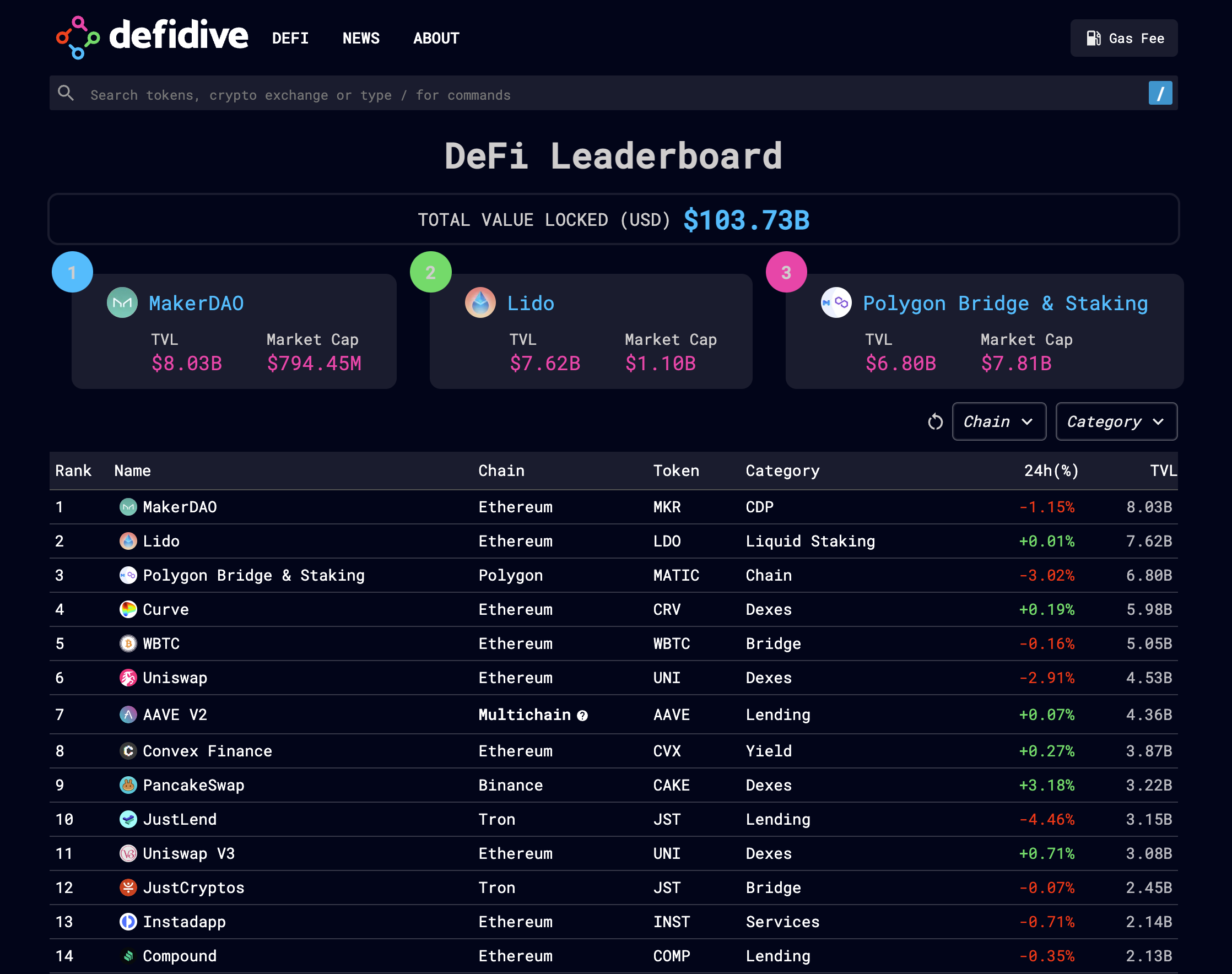This screenshot has width=1232, height=974.
Task: Click the Instadapp icon
Action: coord(128,922)
